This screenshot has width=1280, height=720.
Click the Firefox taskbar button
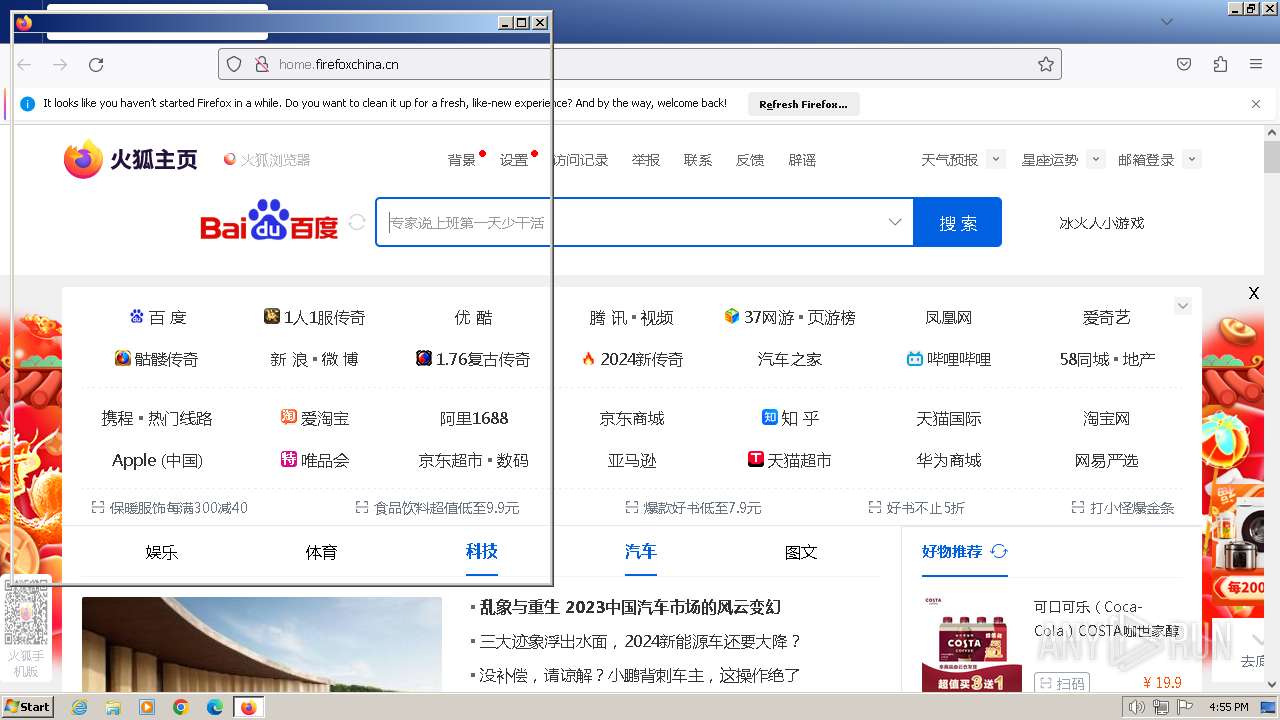[x=249, y=707]
